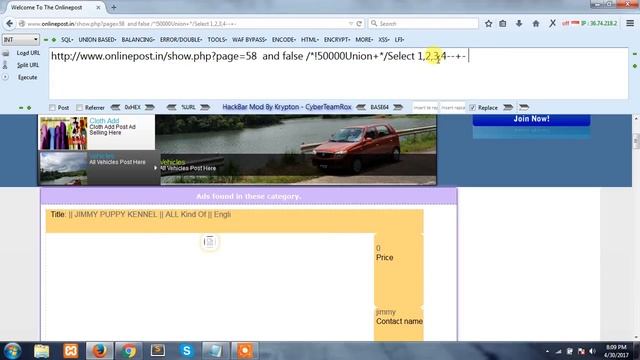Image resolution: width=640 pixels, height=360 pixels.
Task: Click inside the HackBar URL text area
Action: [338, 73]
